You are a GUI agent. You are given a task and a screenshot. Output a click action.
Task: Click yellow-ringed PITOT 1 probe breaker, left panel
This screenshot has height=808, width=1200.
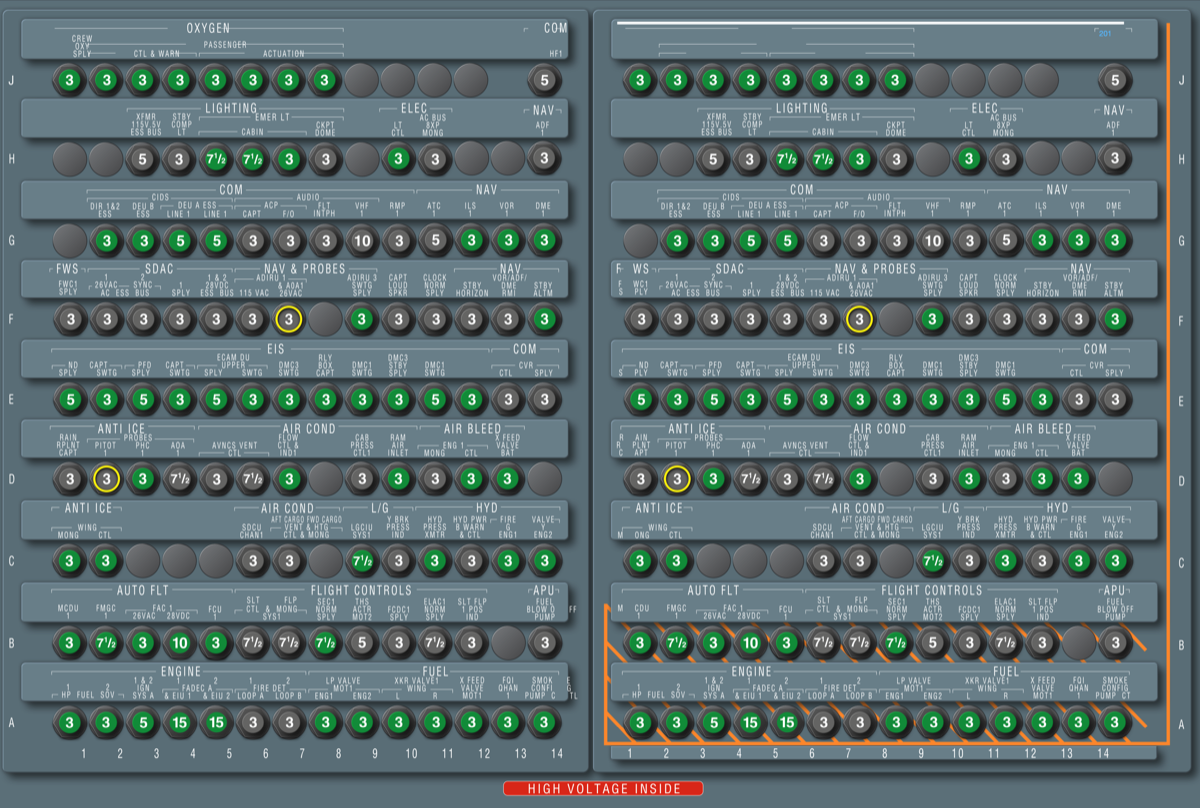tap(105, 480)
